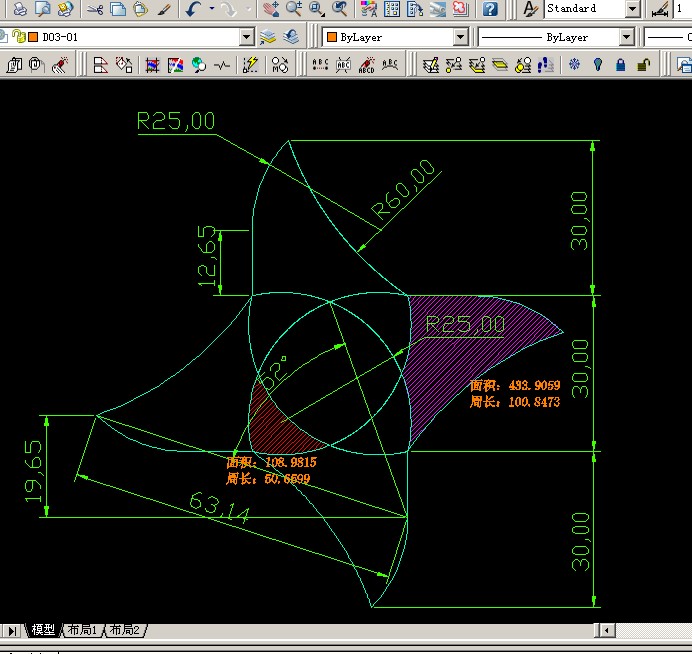Unlock layer with open padlock icon
The width and height of the screenshot is (692, 654).
pos(644,65)
